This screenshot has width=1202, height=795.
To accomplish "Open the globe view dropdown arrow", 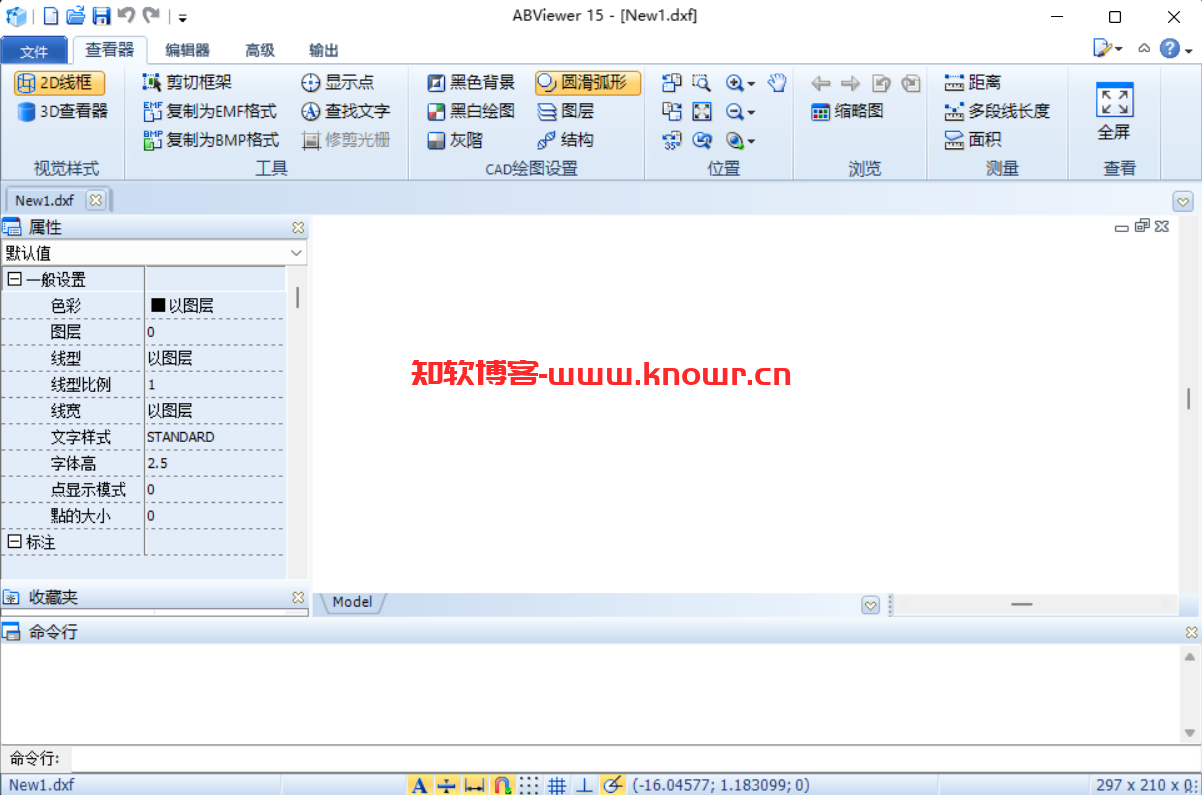I will (751, 141).
